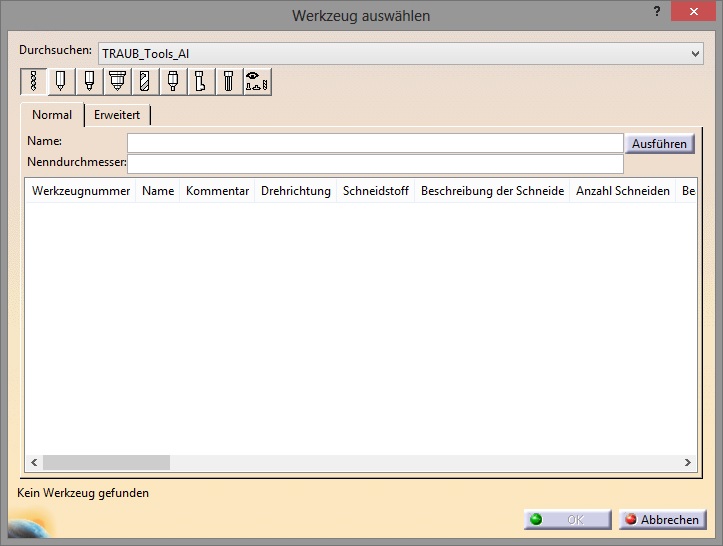Click the OK button
The image size is (723, 546).
pyautogui.click(x=568, y=520)
